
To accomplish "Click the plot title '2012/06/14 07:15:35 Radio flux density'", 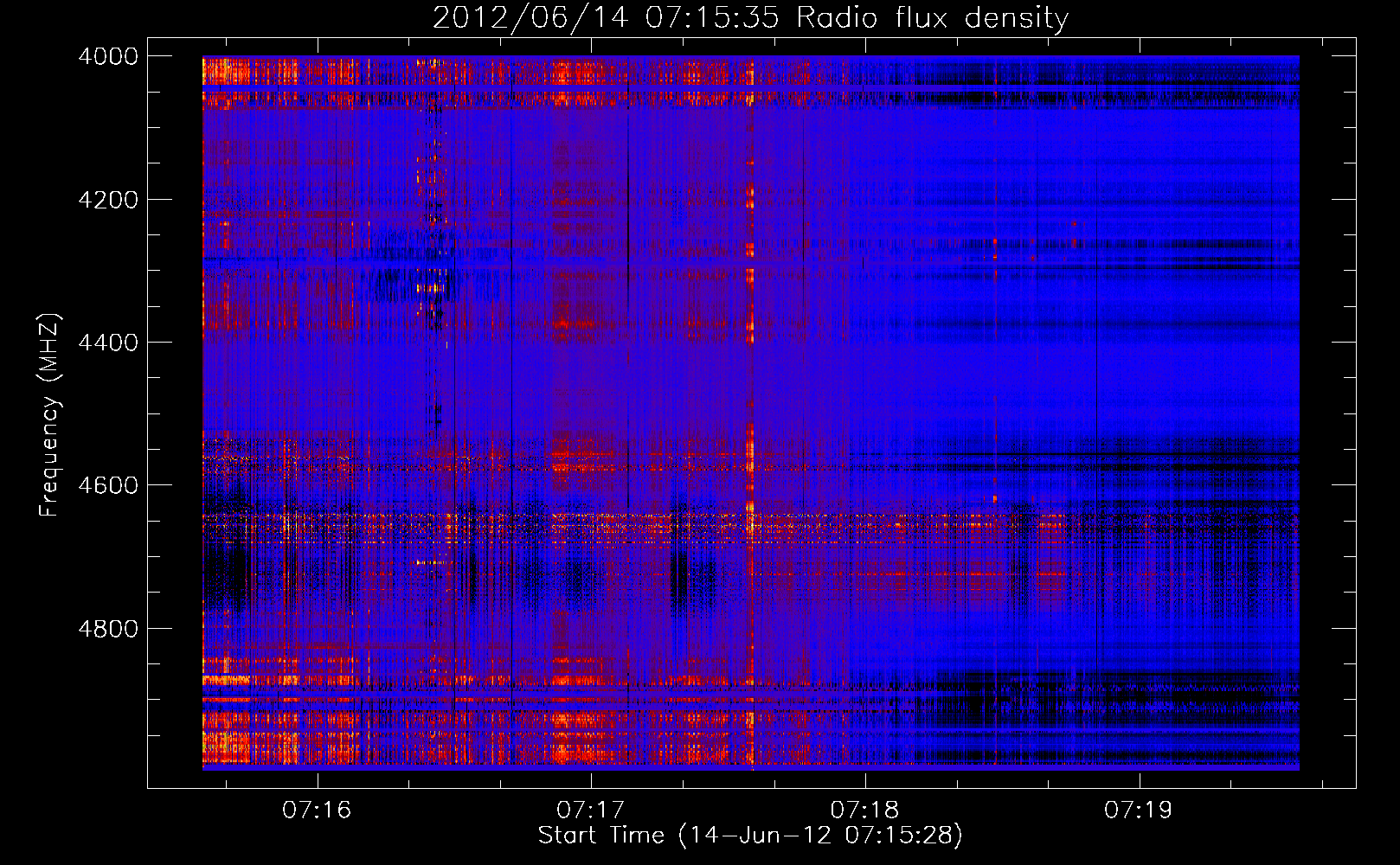I will [750, 17].
